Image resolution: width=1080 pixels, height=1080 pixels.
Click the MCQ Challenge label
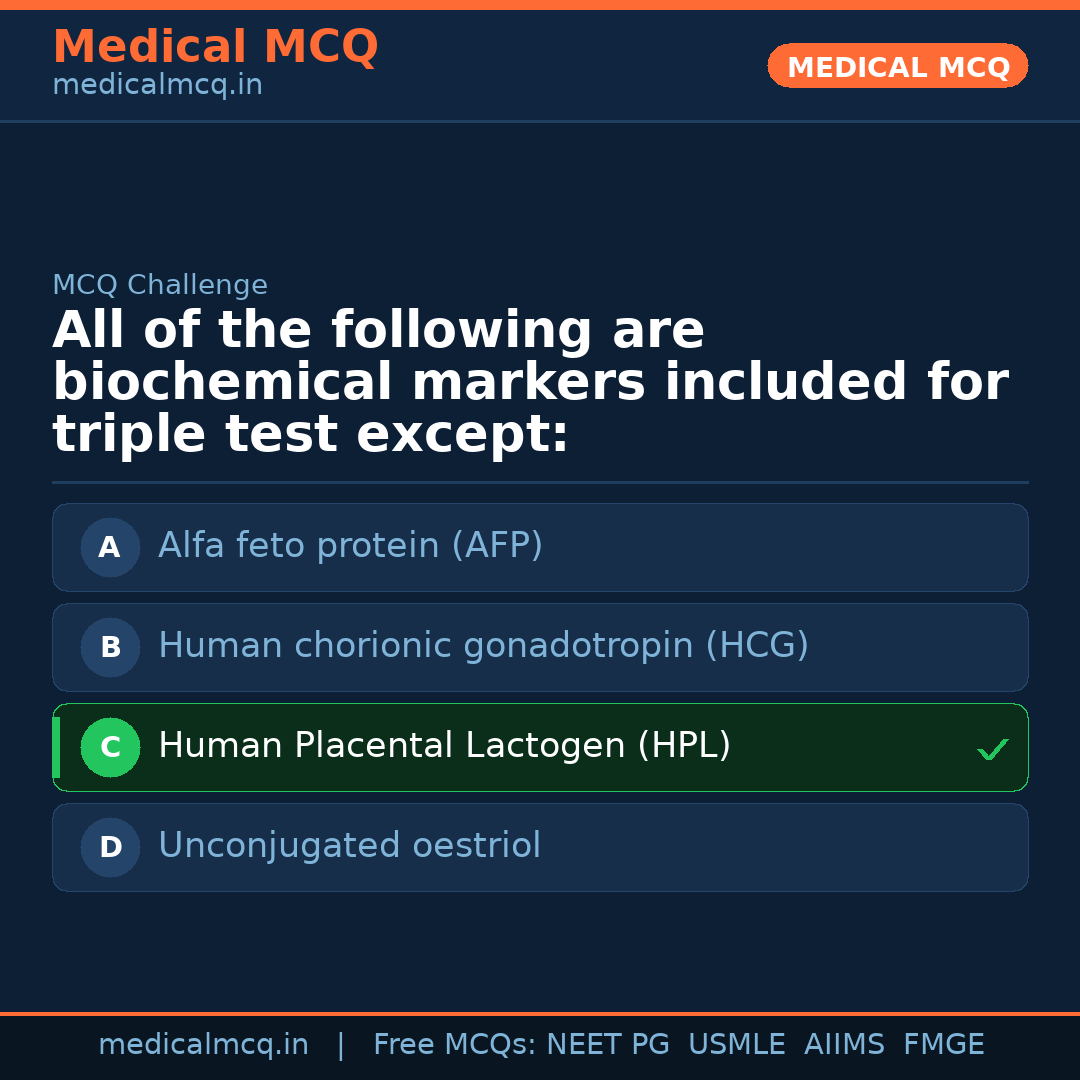coord(160,285)
